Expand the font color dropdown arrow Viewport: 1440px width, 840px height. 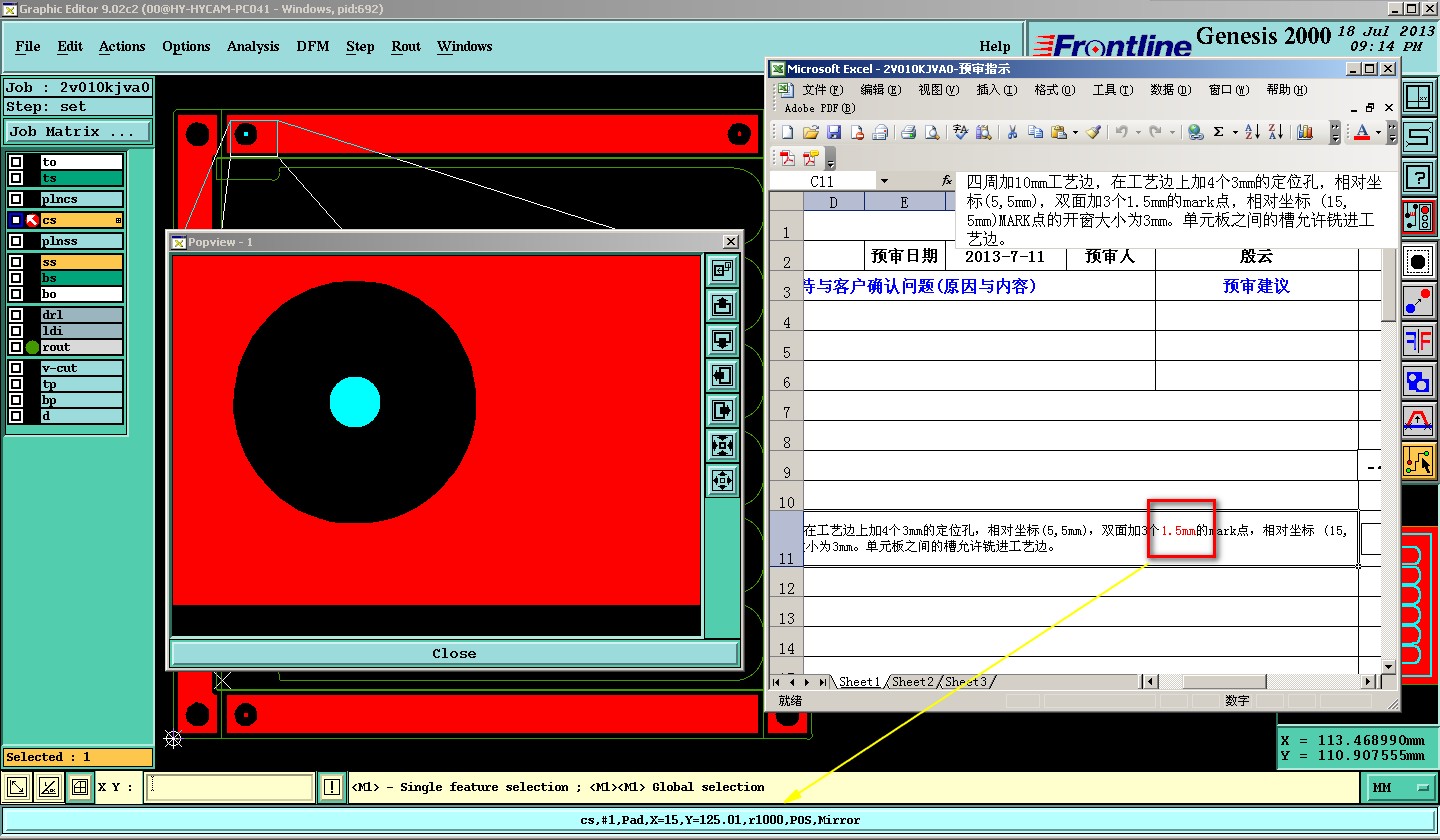tap(1377, 132)
